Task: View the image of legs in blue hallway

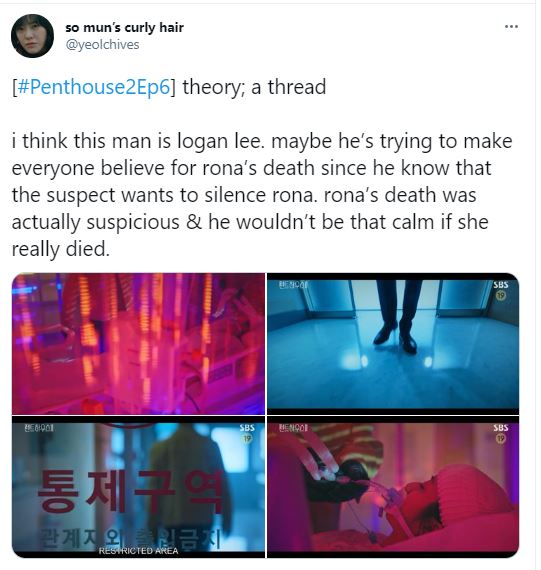Action: click(393, 344)
